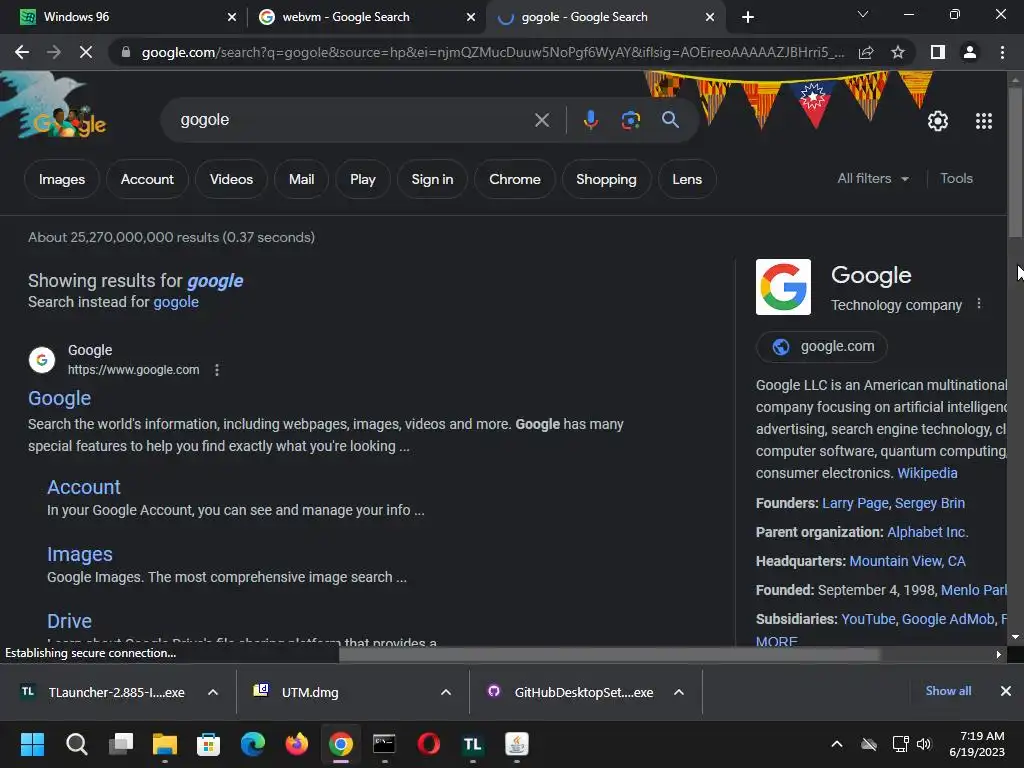The width and height of the screenshot is (1024, 768).
Task: Open Chrome side panel icon
Action: click(x=938, y=52)
